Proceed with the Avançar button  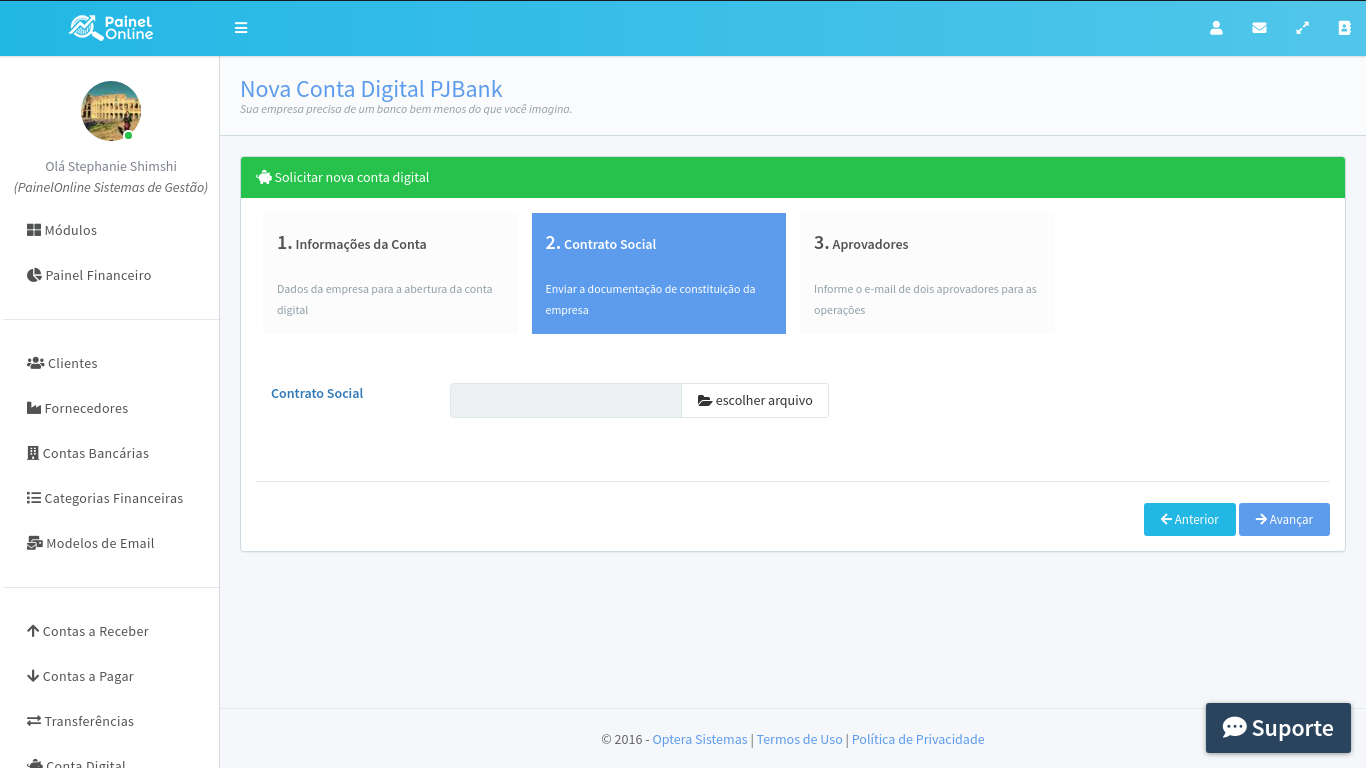pyautogui.click(x=1284, y=519)
